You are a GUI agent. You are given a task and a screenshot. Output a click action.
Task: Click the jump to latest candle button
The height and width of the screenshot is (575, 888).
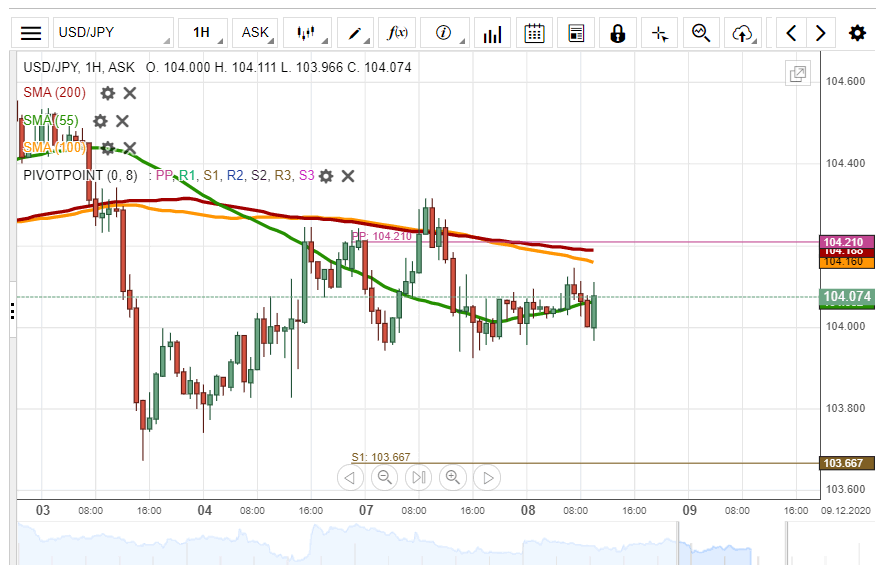(x=419, y=478)
